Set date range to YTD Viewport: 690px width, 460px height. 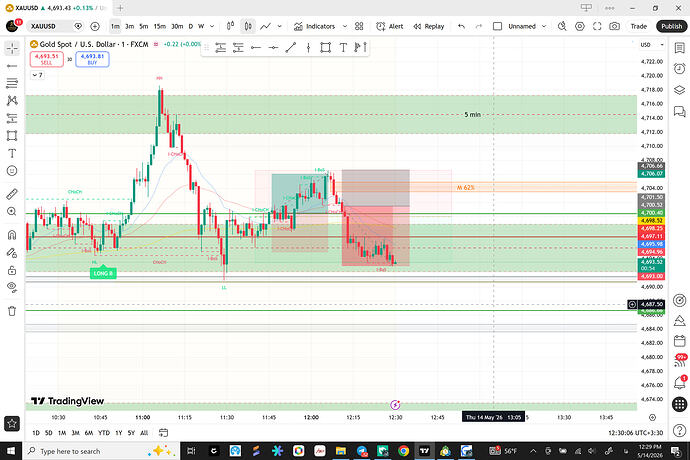click(x=104, y=433)
